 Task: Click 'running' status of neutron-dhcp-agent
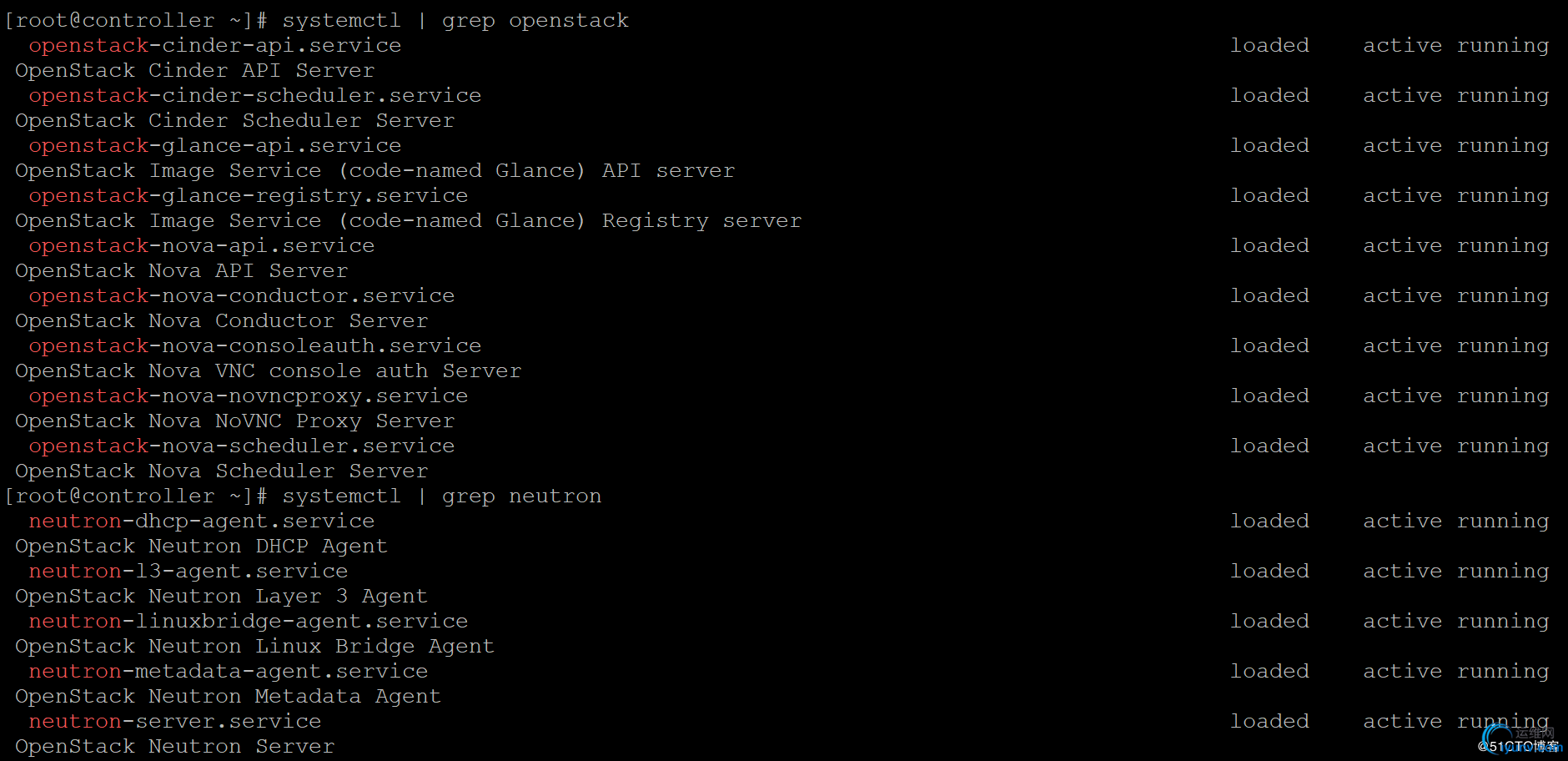click(1502, 522)
